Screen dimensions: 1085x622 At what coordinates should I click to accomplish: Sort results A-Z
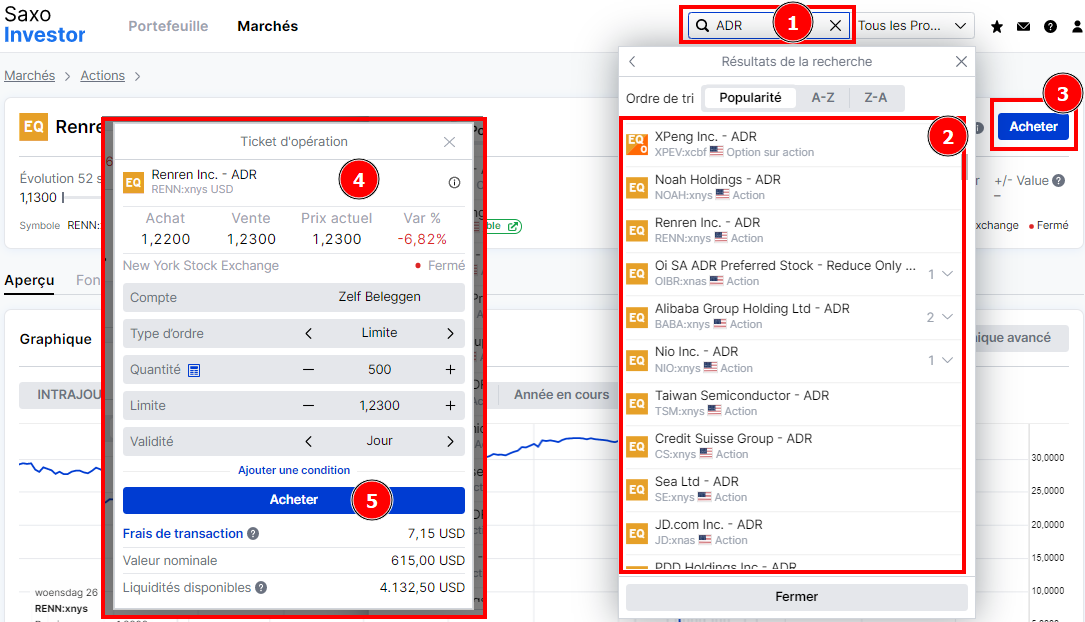(x=823, y=98)
